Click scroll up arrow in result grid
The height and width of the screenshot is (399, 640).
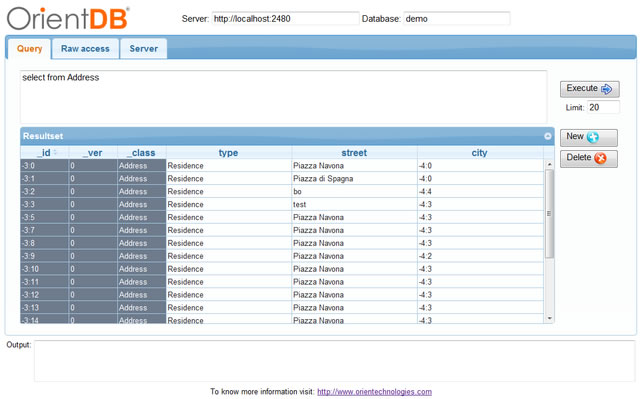point(549,164)
